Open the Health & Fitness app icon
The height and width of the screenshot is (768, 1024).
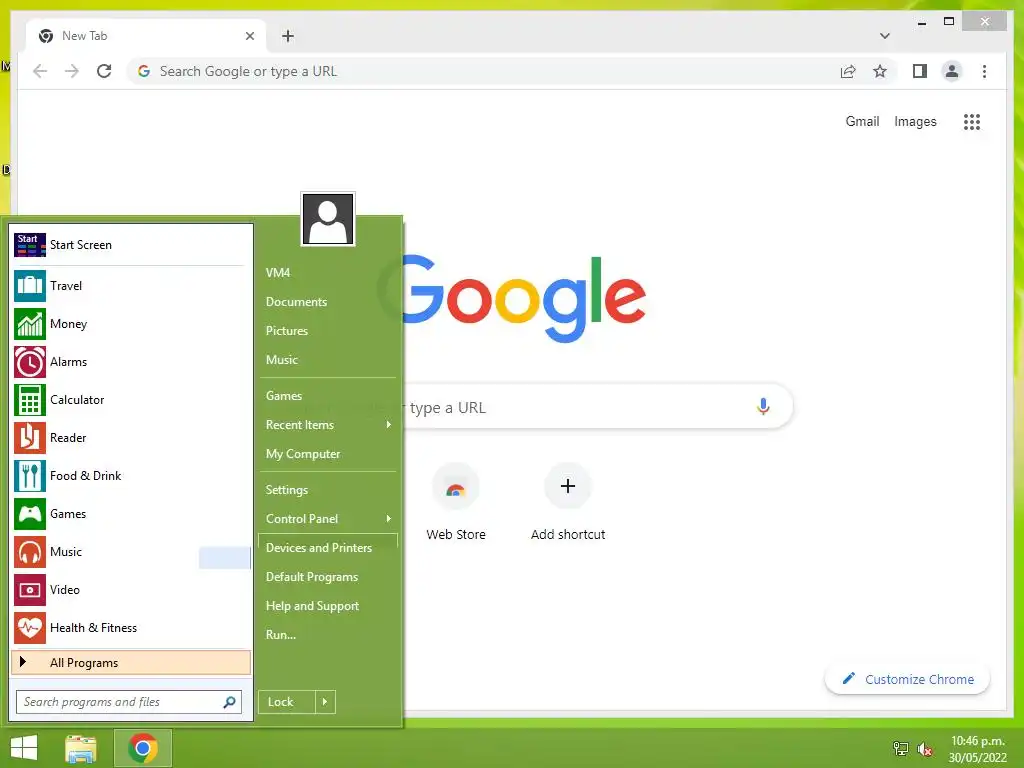coord(29,628)
